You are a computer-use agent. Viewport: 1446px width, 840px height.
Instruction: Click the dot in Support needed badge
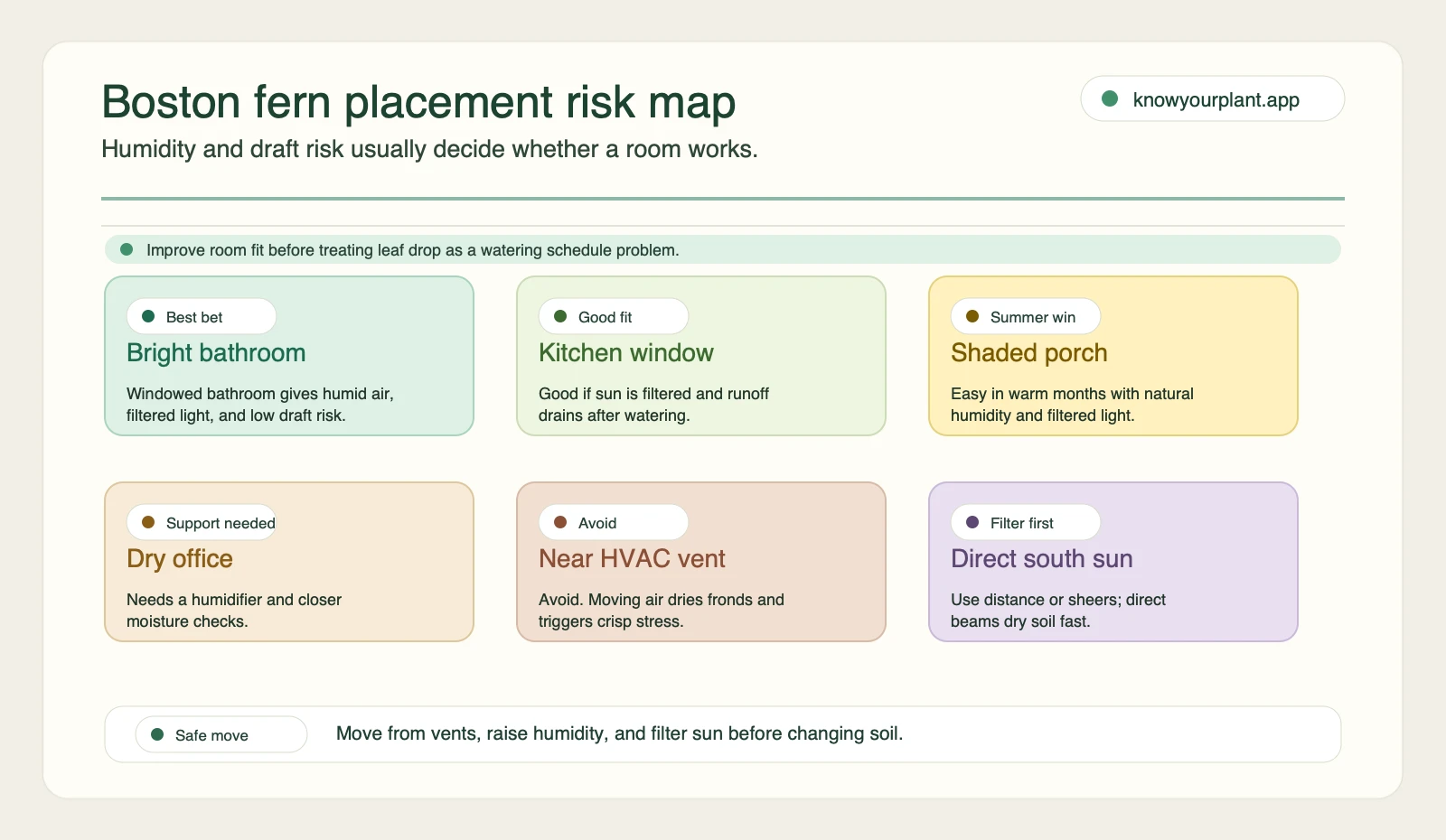point(148,522)
